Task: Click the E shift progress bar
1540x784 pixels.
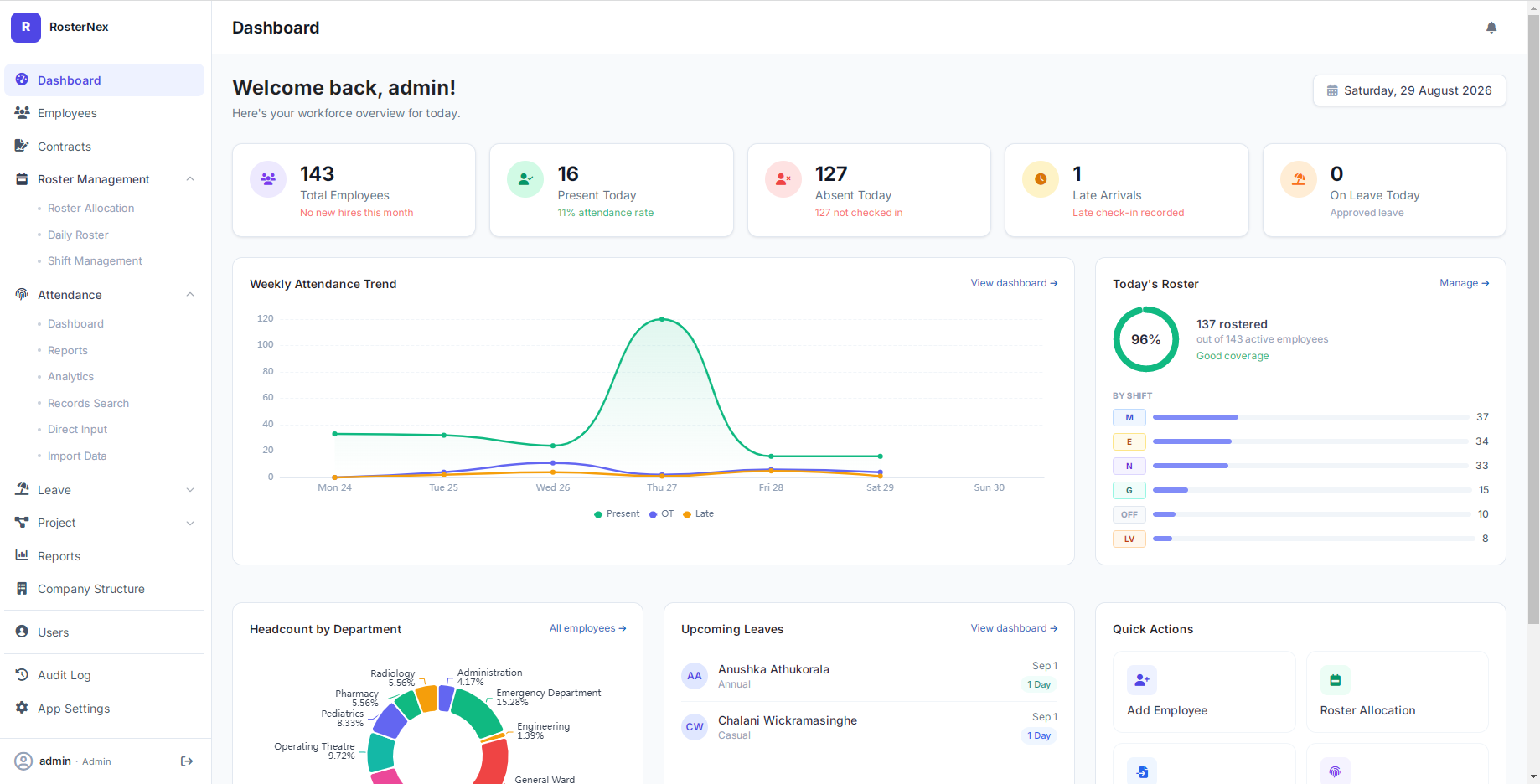Action: click(x=1312, y=441)
